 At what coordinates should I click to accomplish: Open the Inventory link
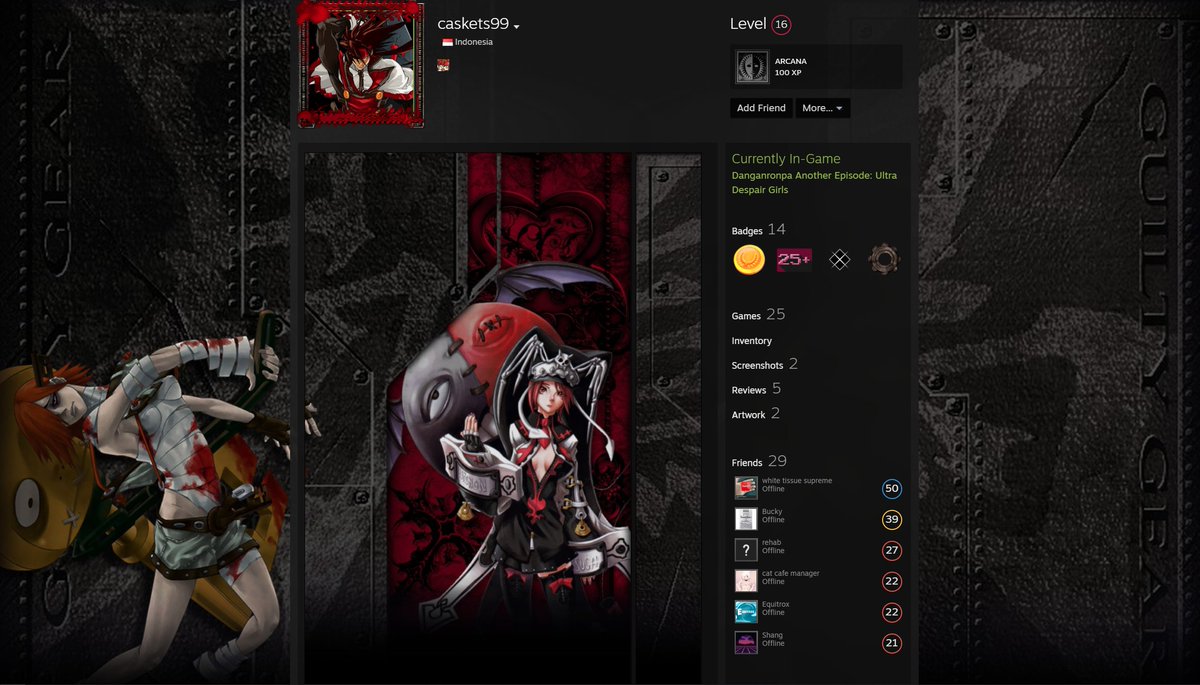click(x=752, y=341)
